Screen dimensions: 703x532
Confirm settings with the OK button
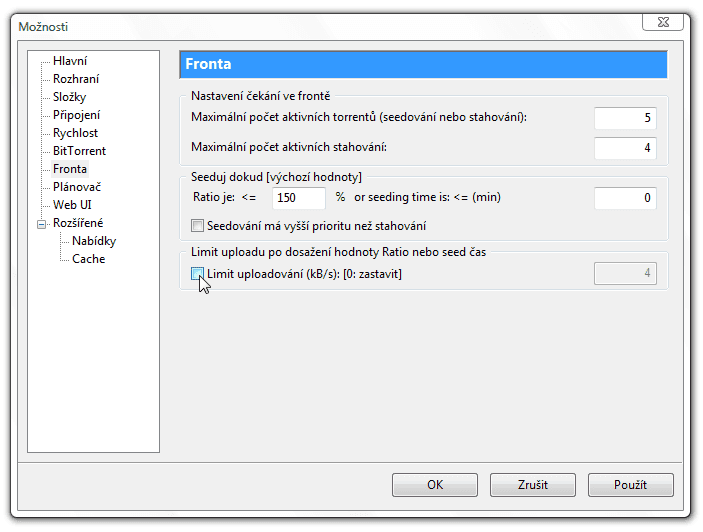point(434,485)
